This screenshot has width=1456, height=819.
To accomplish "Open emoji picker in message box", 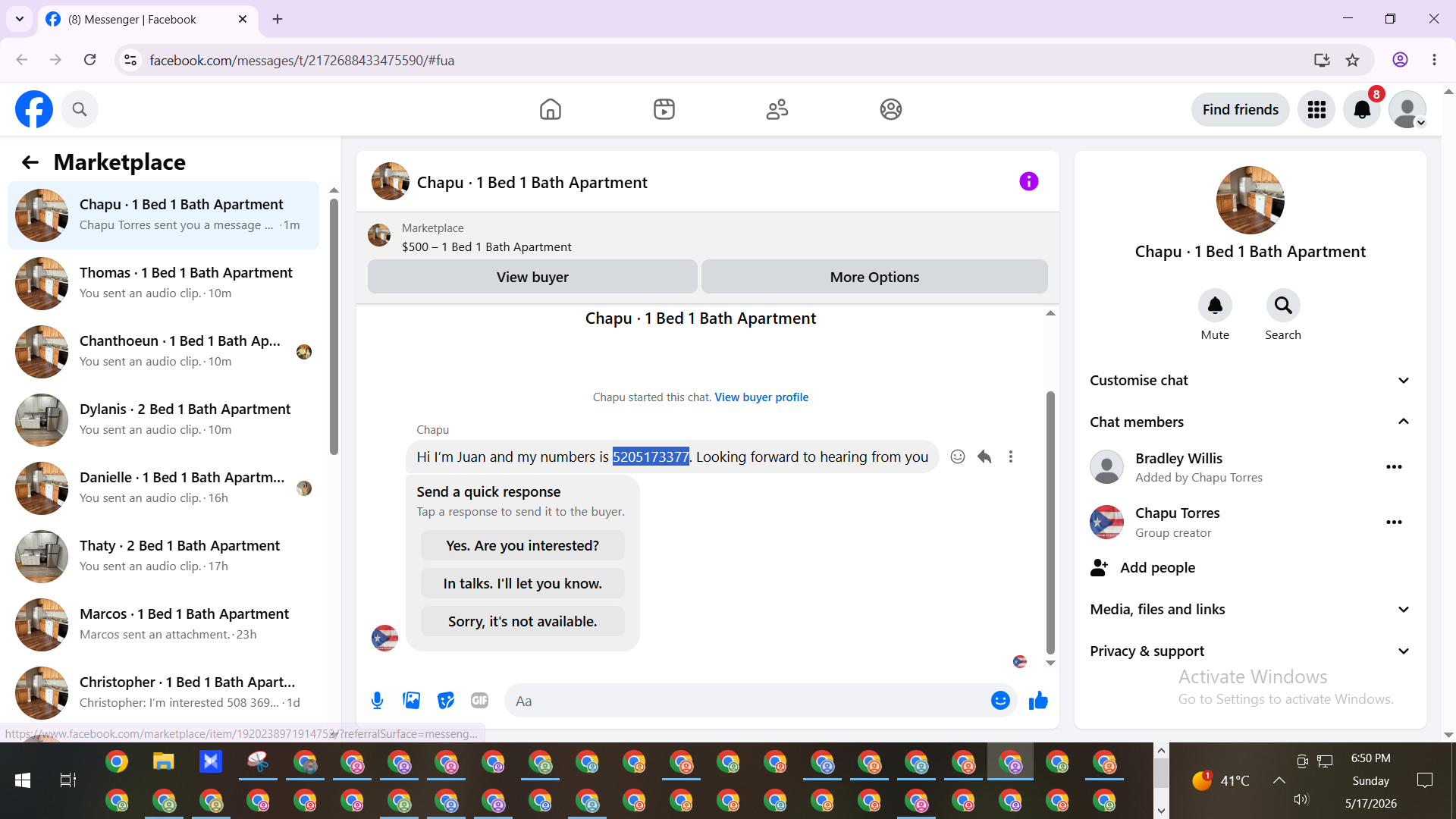I will coord(1000,701).
